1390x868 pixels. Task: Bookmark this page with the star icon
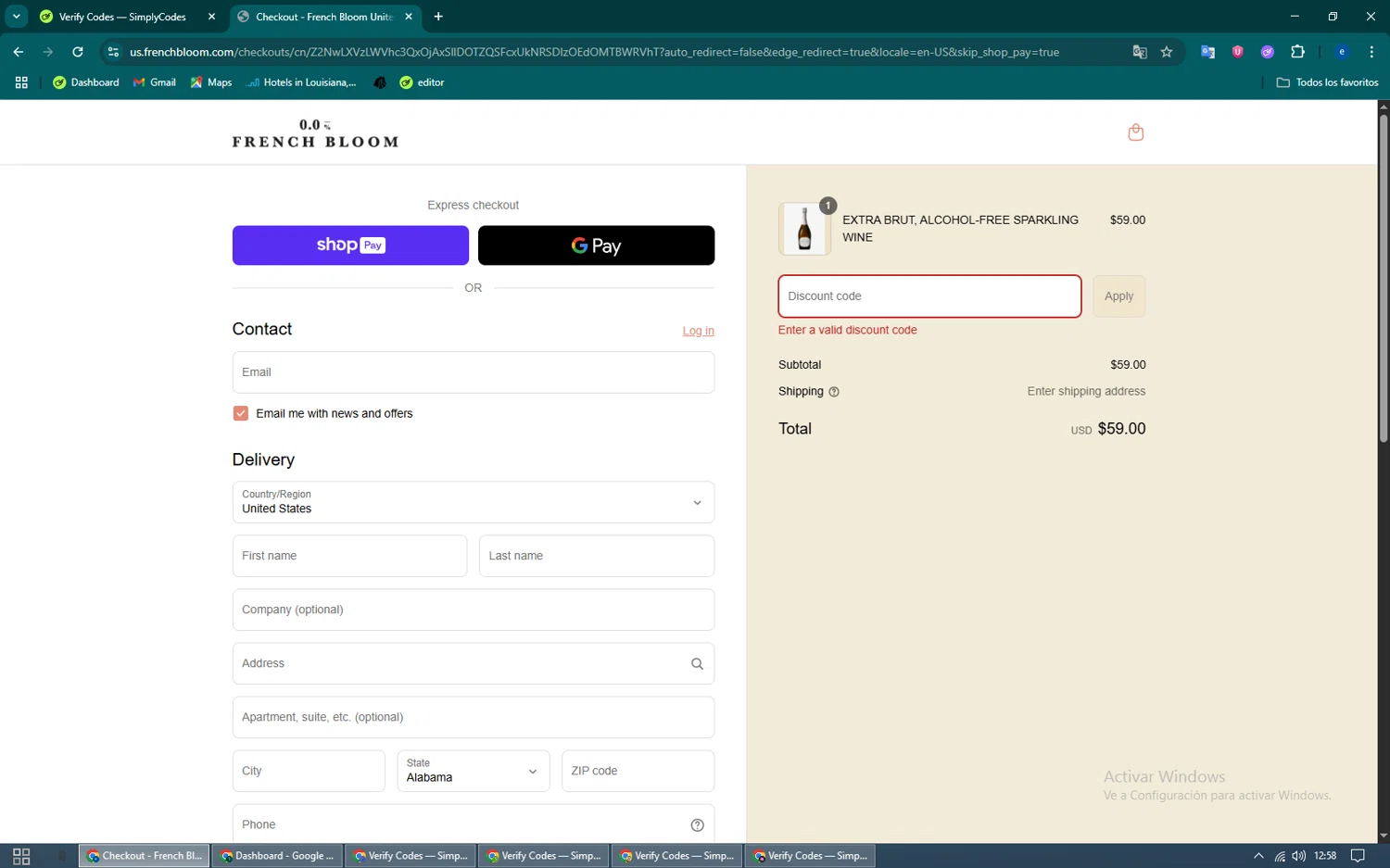[1167, 52]
